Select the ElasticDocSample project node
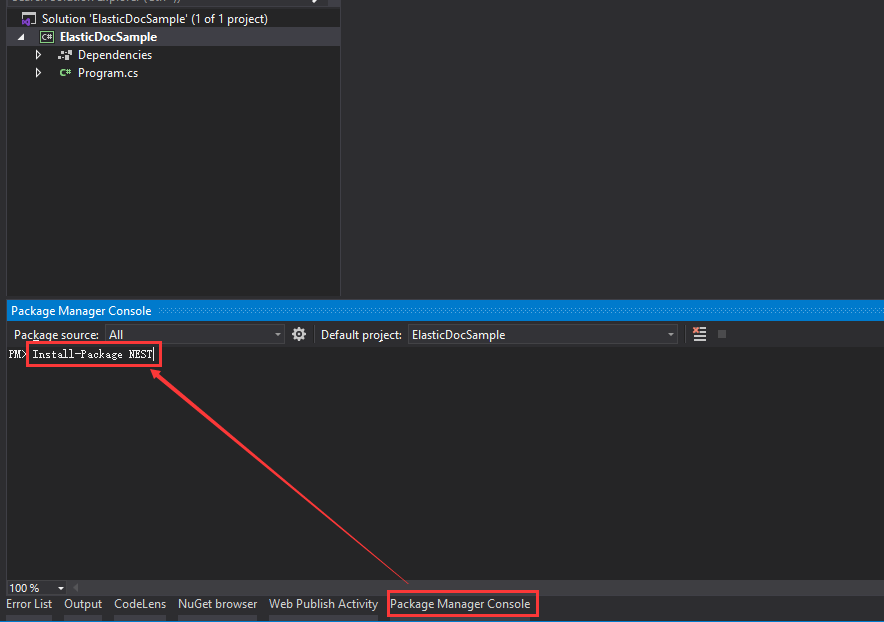The width and height of the screenshot is (884, 622). click(x=108, y=37)
